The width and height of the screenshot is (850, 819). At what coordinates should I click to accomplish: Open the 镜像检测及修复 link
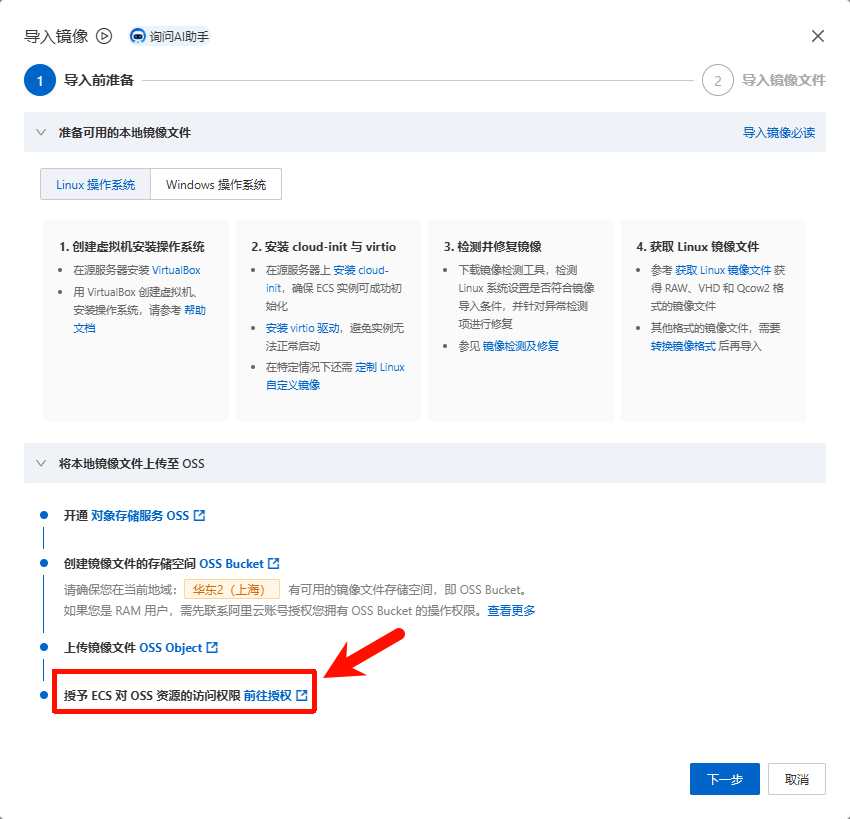click(520, 346)
